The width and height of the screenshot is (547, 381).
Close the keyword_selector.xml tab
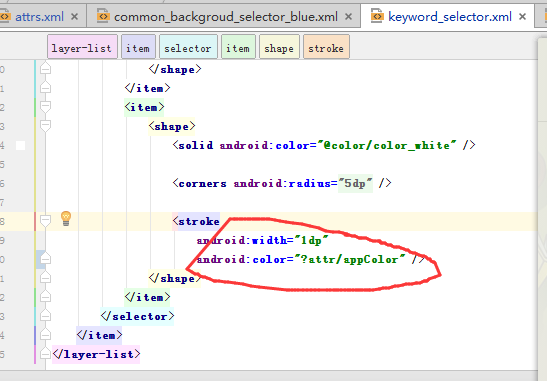[x=522, y=16]
